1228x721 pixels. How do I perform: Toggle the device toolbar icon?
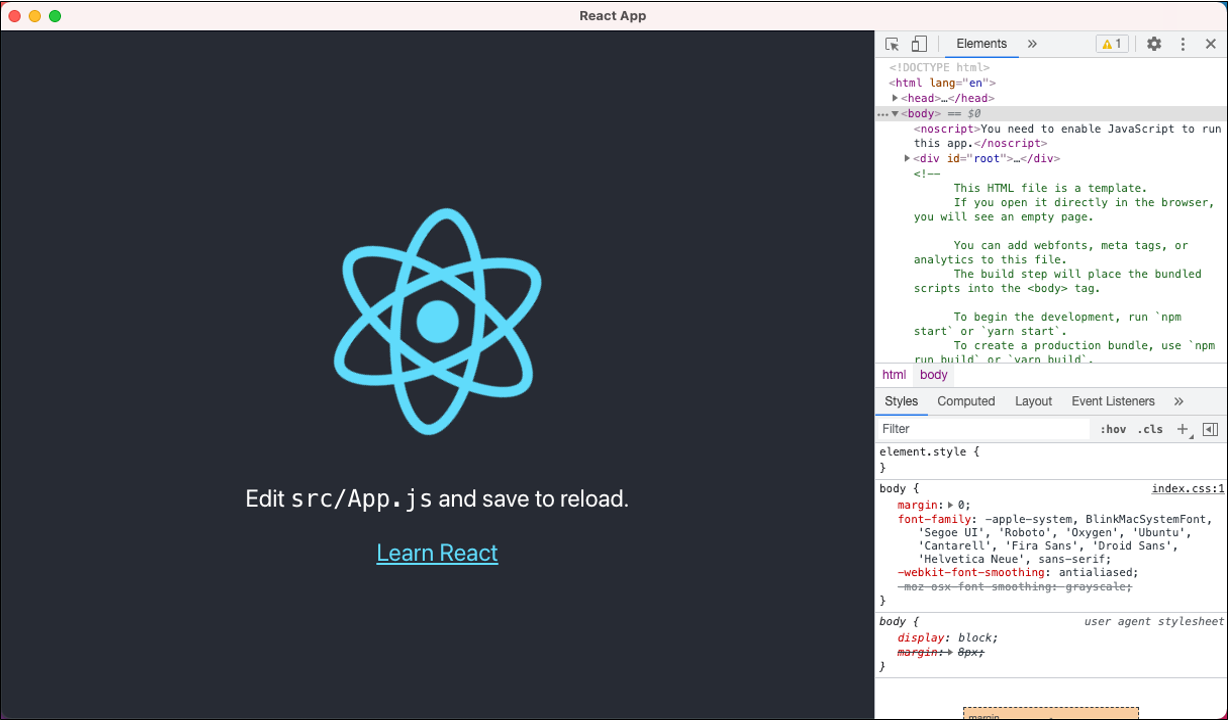(x=918, y=43)
